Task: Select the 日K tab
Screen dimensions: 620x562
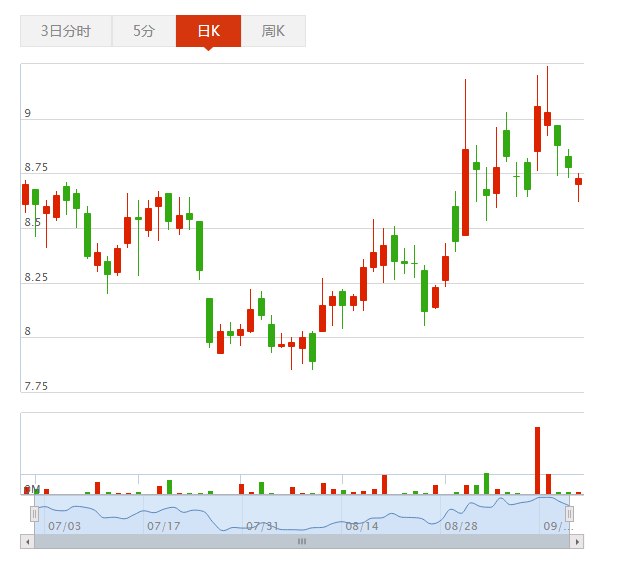Action: pyautogui.click(x=208, y=31)
